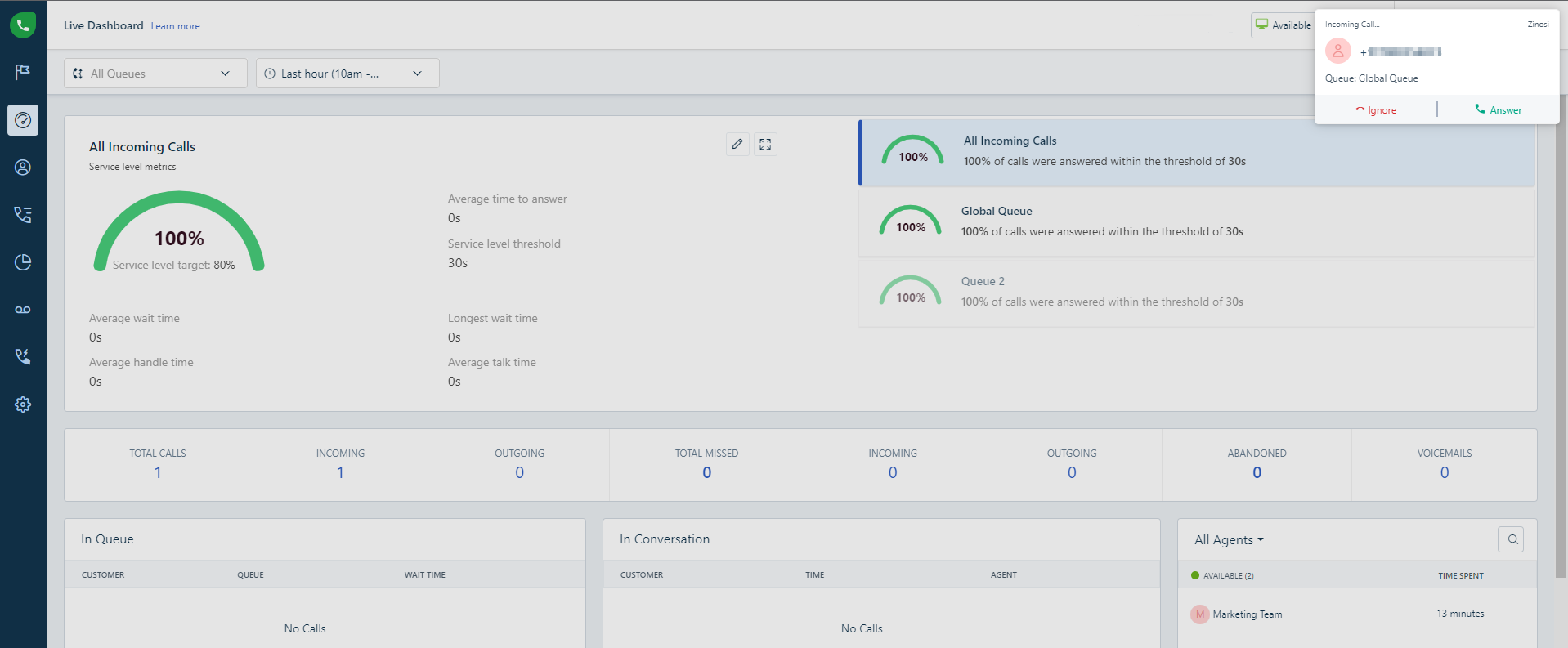
Task: Click the pencil edit icon on metrics card
Action: (737, 144)
